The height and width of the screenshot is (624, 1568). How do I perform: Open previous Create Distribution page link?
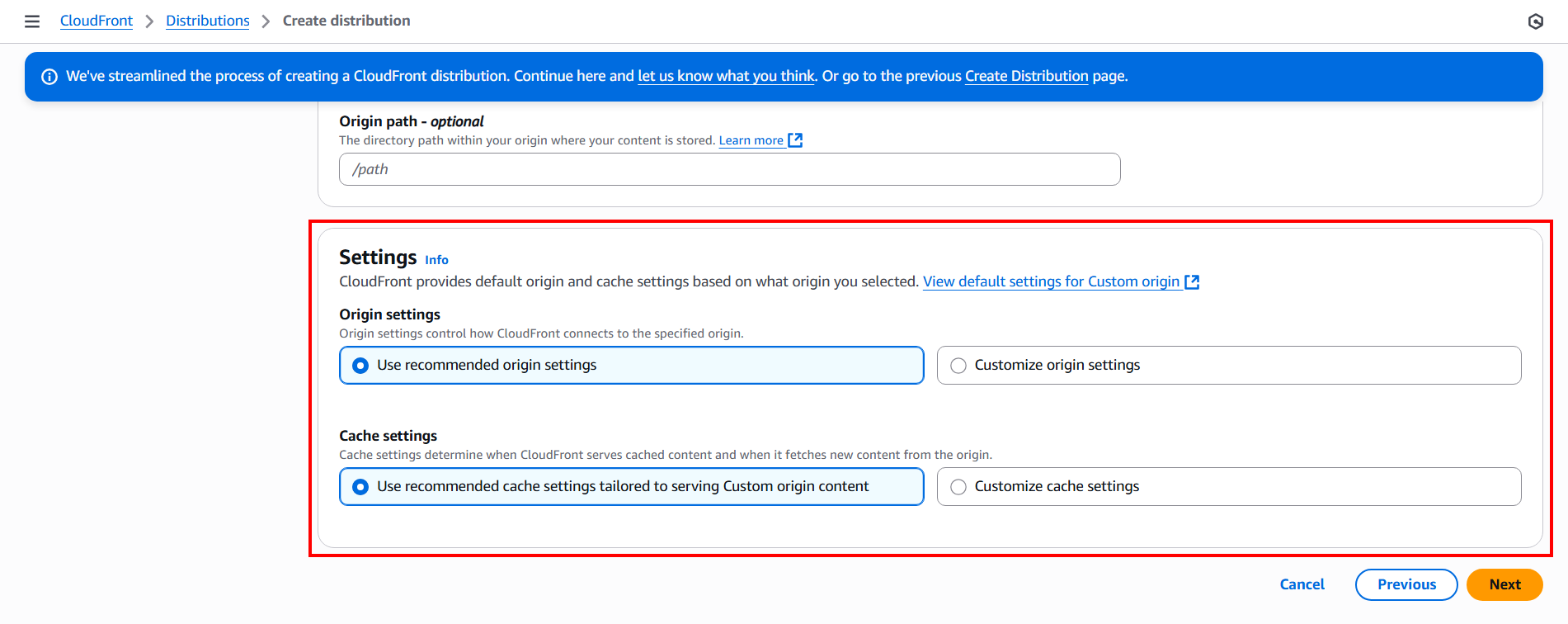tap(1027, 76)
